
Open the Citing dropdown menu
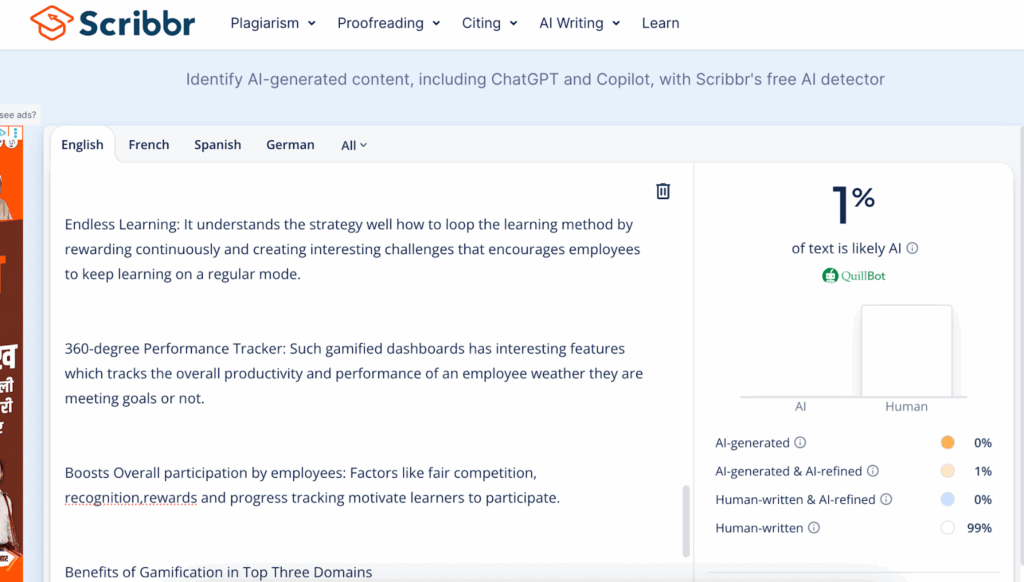coord(489,23)
